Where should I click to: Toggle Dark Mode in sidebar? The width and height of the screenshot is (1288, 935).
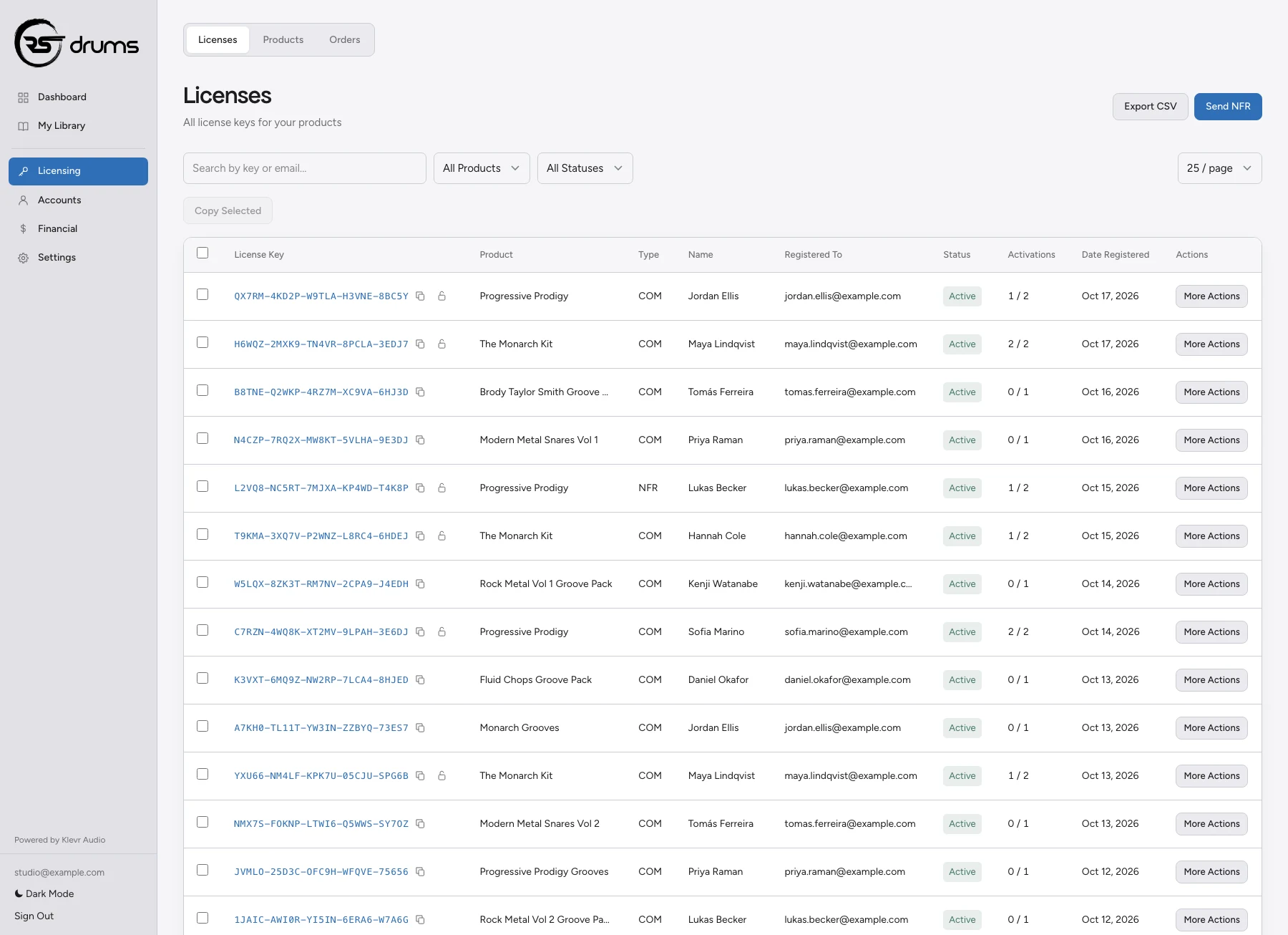click(x=44, y=893)
